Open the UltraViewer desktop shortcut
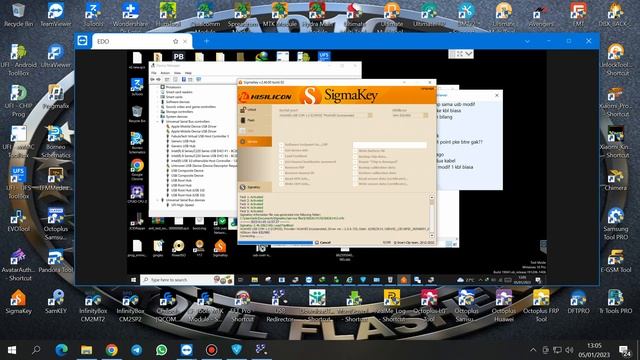 [56, 56]
